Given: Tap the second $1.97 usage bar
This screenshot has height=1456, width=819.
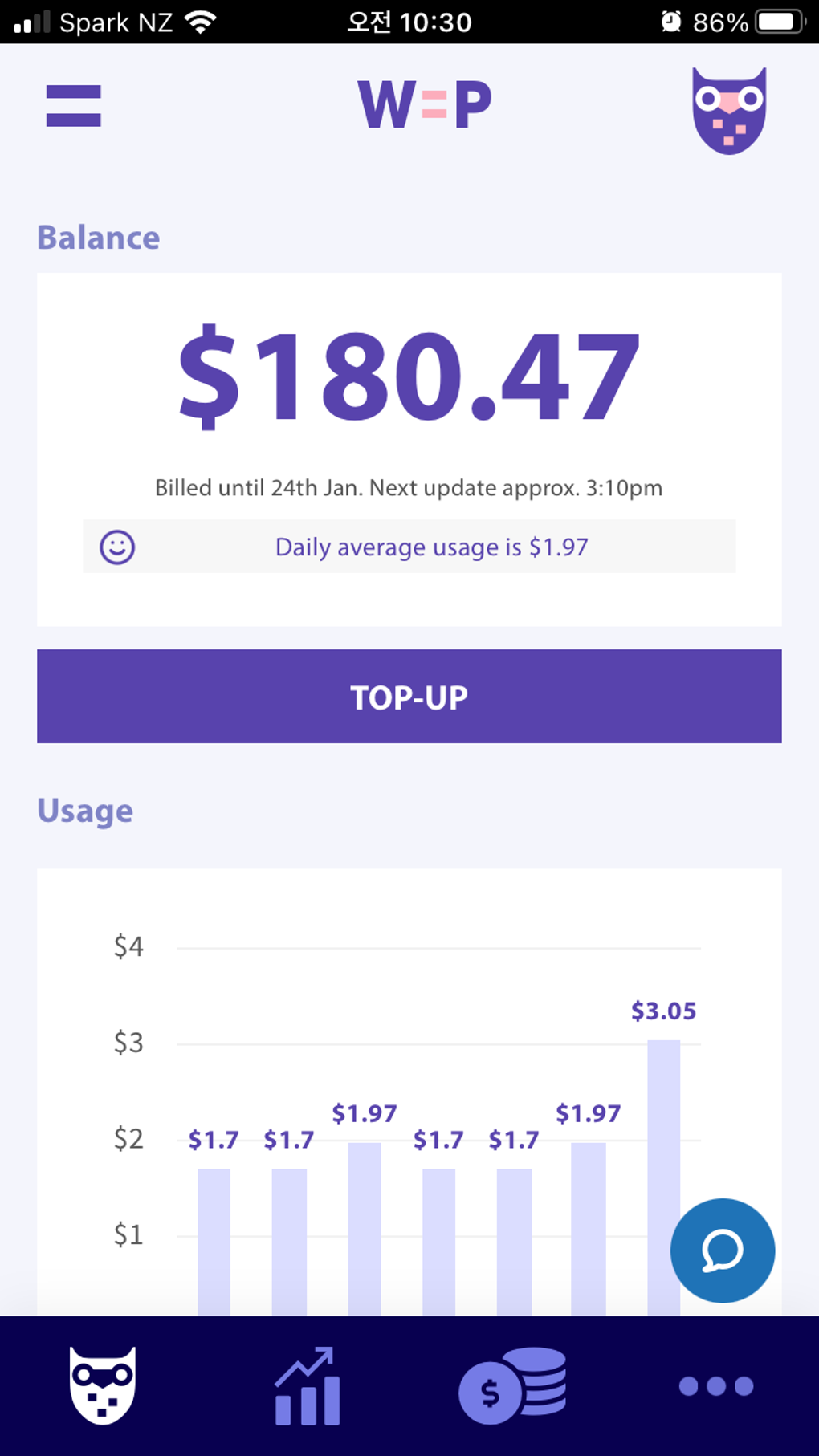Looking at the screenshot, I should pos(588,1228).
